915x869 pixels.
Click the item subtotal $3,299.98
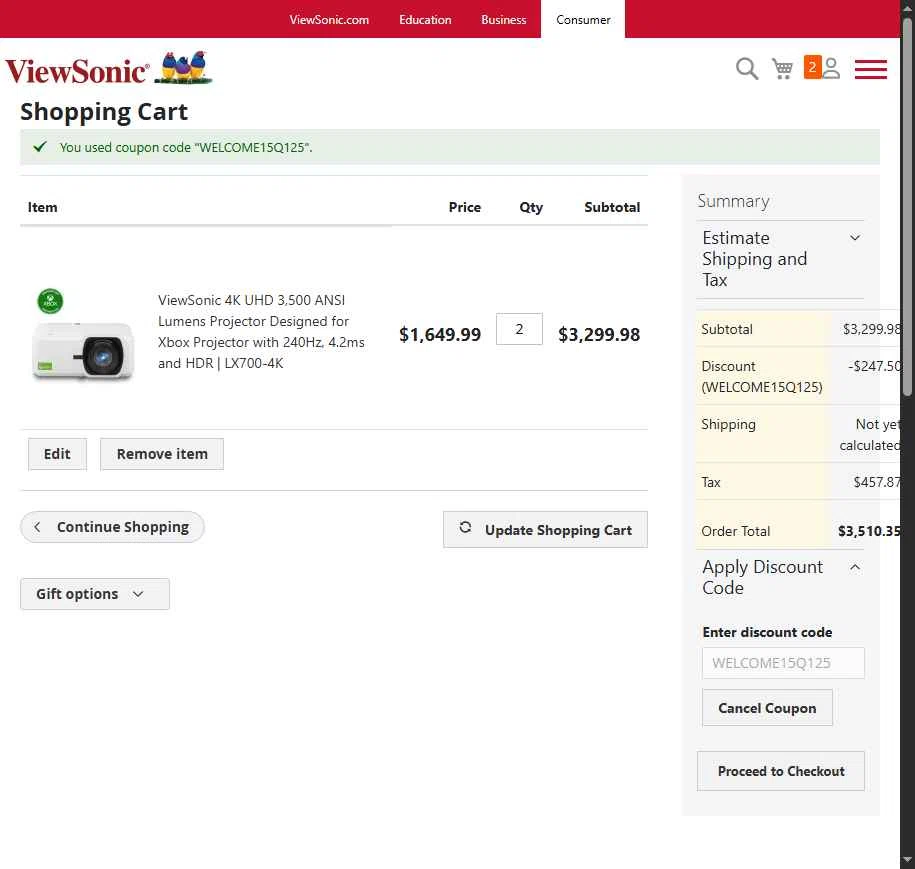point(599,334)
